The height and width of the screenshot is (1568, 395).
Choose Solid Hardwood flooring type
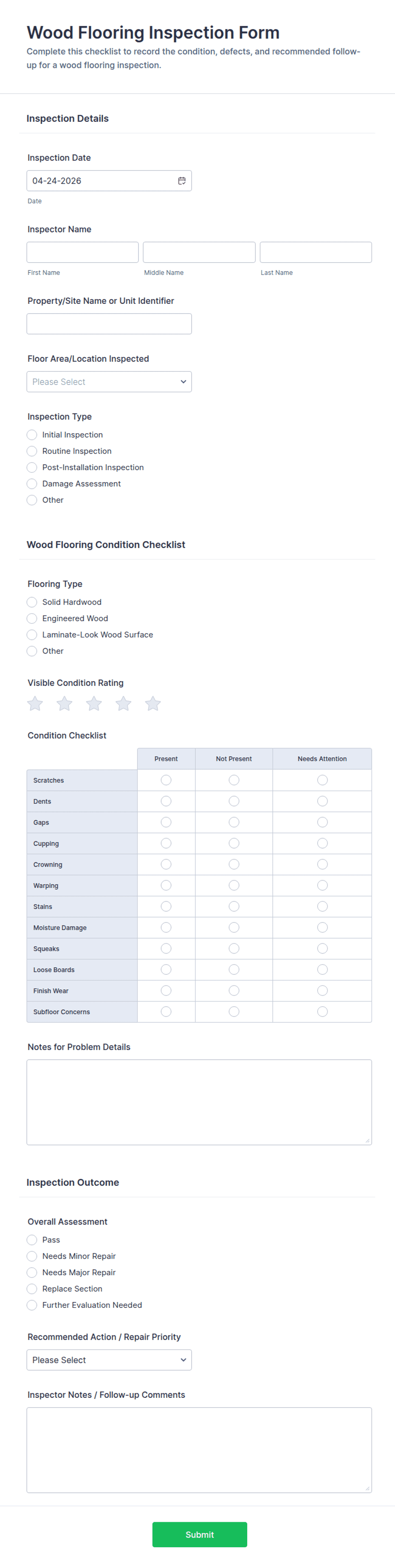(32, 602)
